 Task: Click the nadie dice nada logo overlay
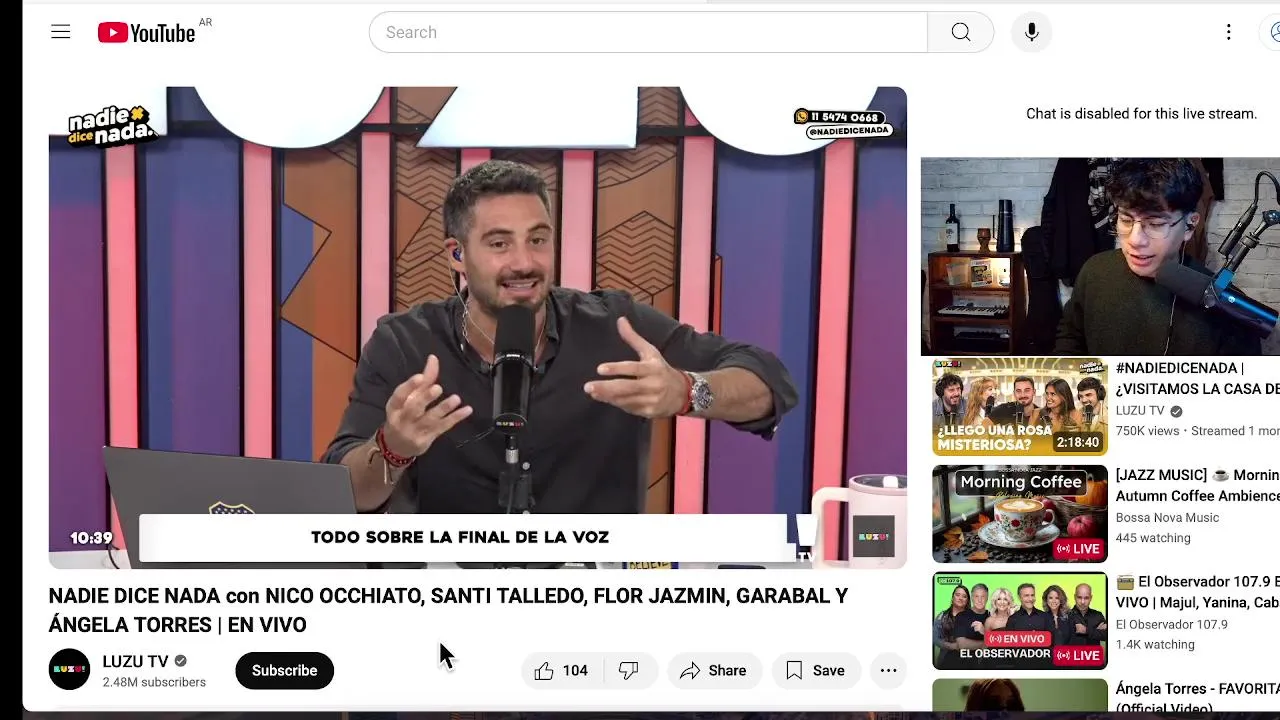(112, 126)
